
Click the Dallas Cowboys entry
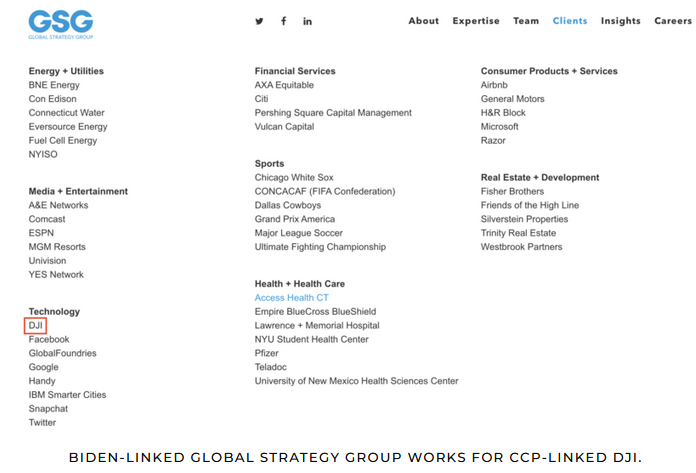pos(288,205)
